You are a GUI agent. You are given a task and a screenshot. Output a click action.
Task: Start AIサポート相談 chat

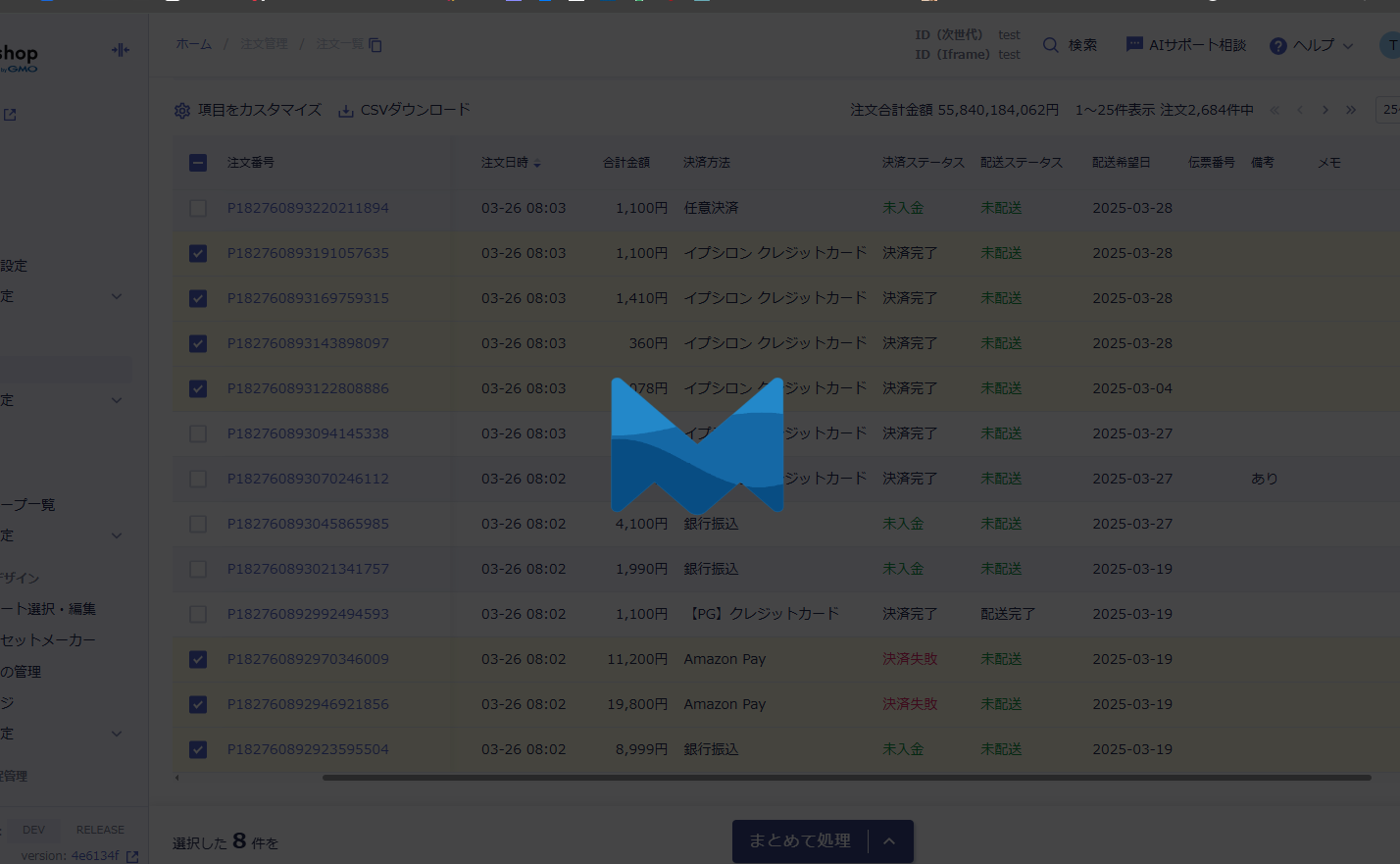click(x=1186, y=45)
